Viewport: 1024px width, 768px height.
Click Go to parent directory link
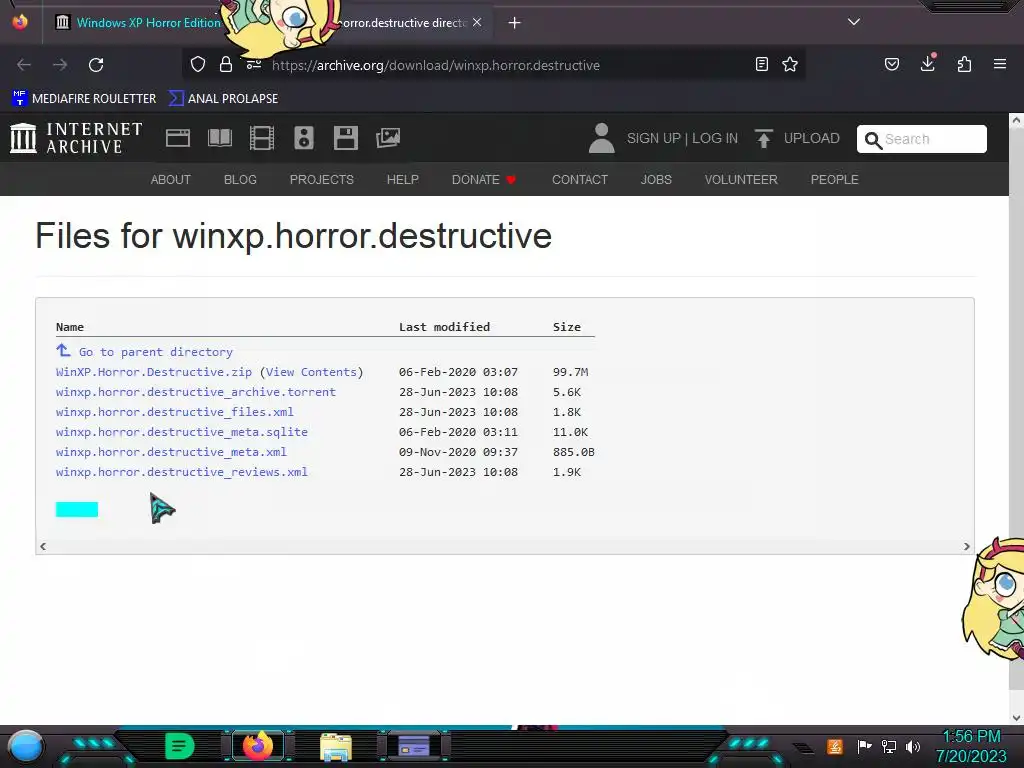[x=155, y=352]
